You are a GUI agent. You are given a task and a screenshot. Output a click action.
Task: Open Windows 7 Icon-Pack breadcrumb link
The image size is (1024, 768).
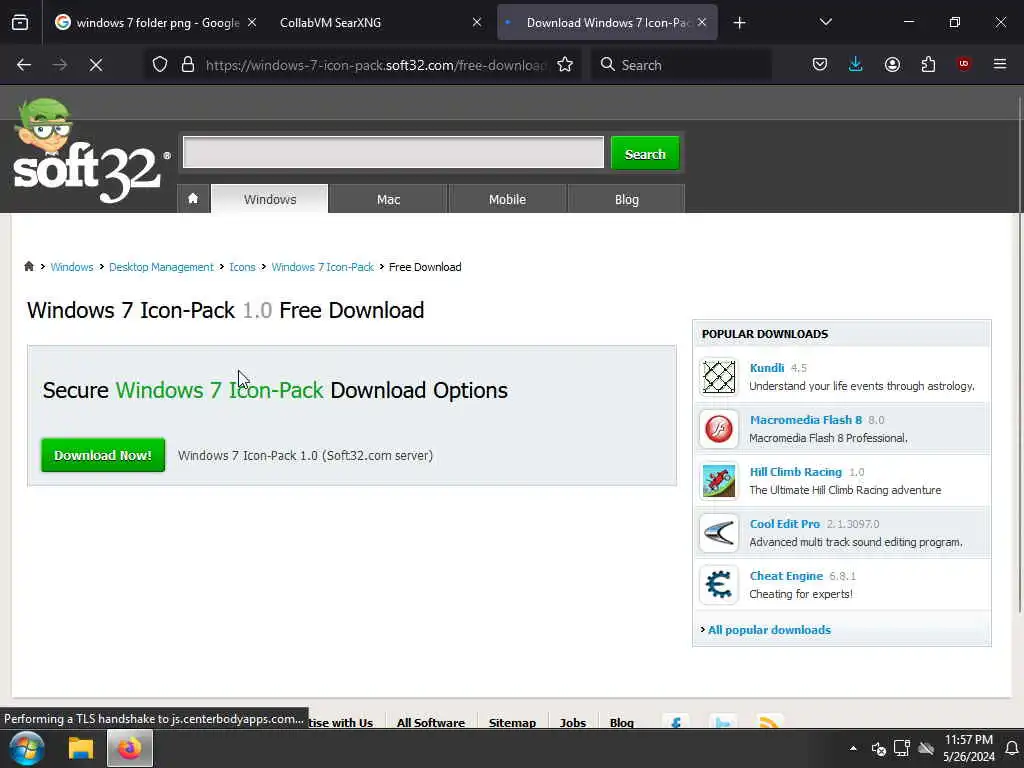tap(323, 266)
